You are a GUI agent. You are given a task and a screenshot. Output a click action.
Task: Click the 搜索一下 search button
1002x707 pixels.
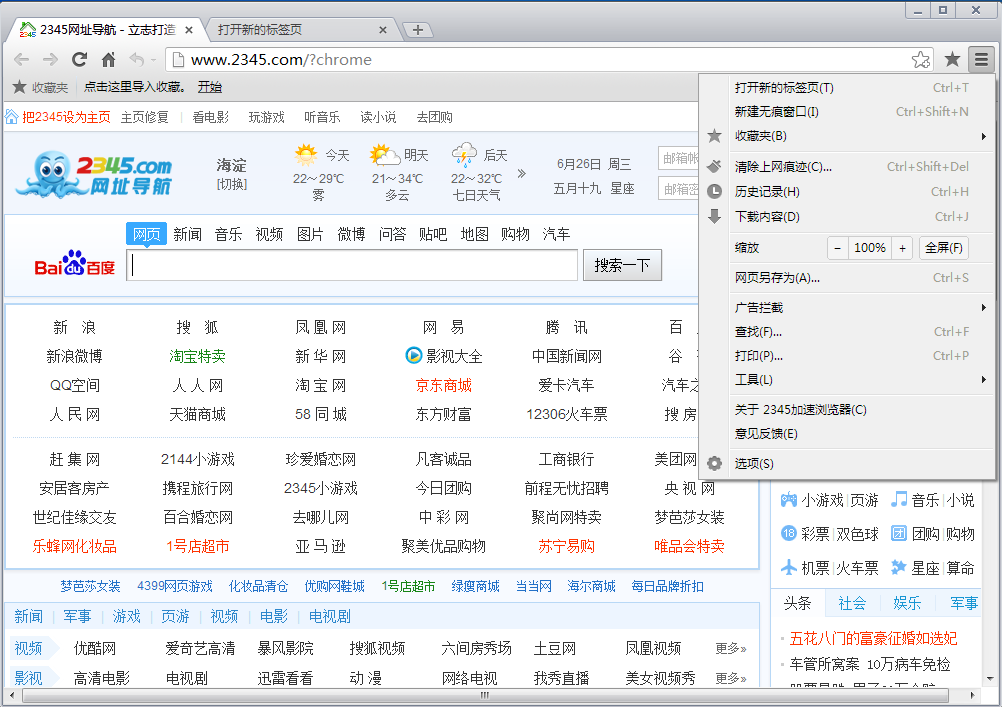click(622, 265)
